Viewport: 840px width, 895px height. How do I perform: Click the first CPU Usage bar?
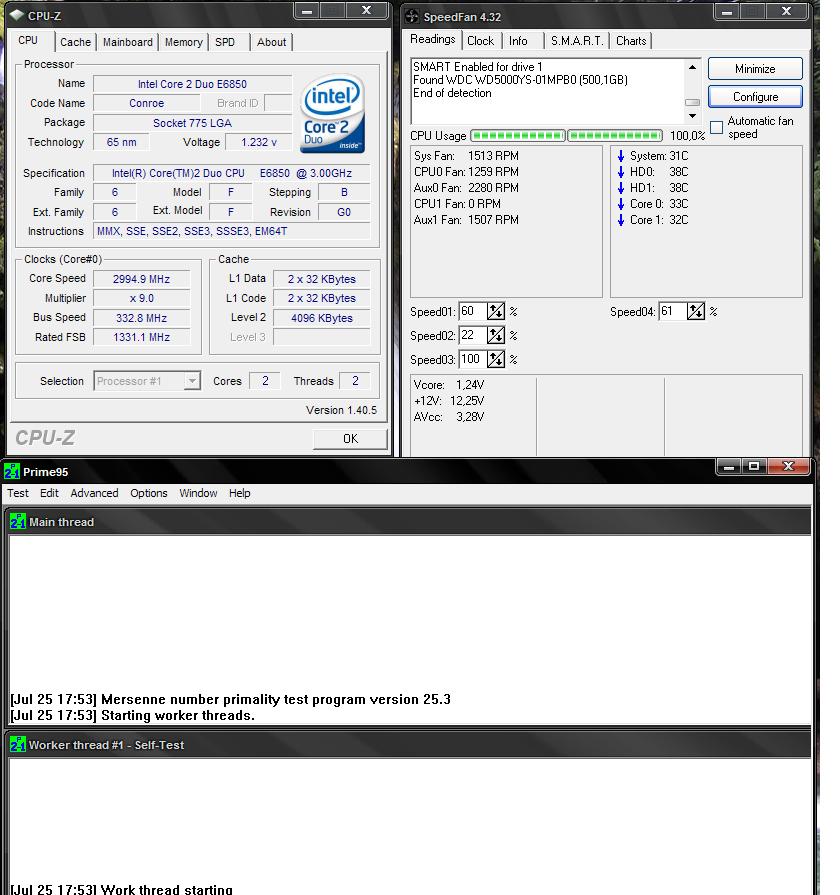518,136
